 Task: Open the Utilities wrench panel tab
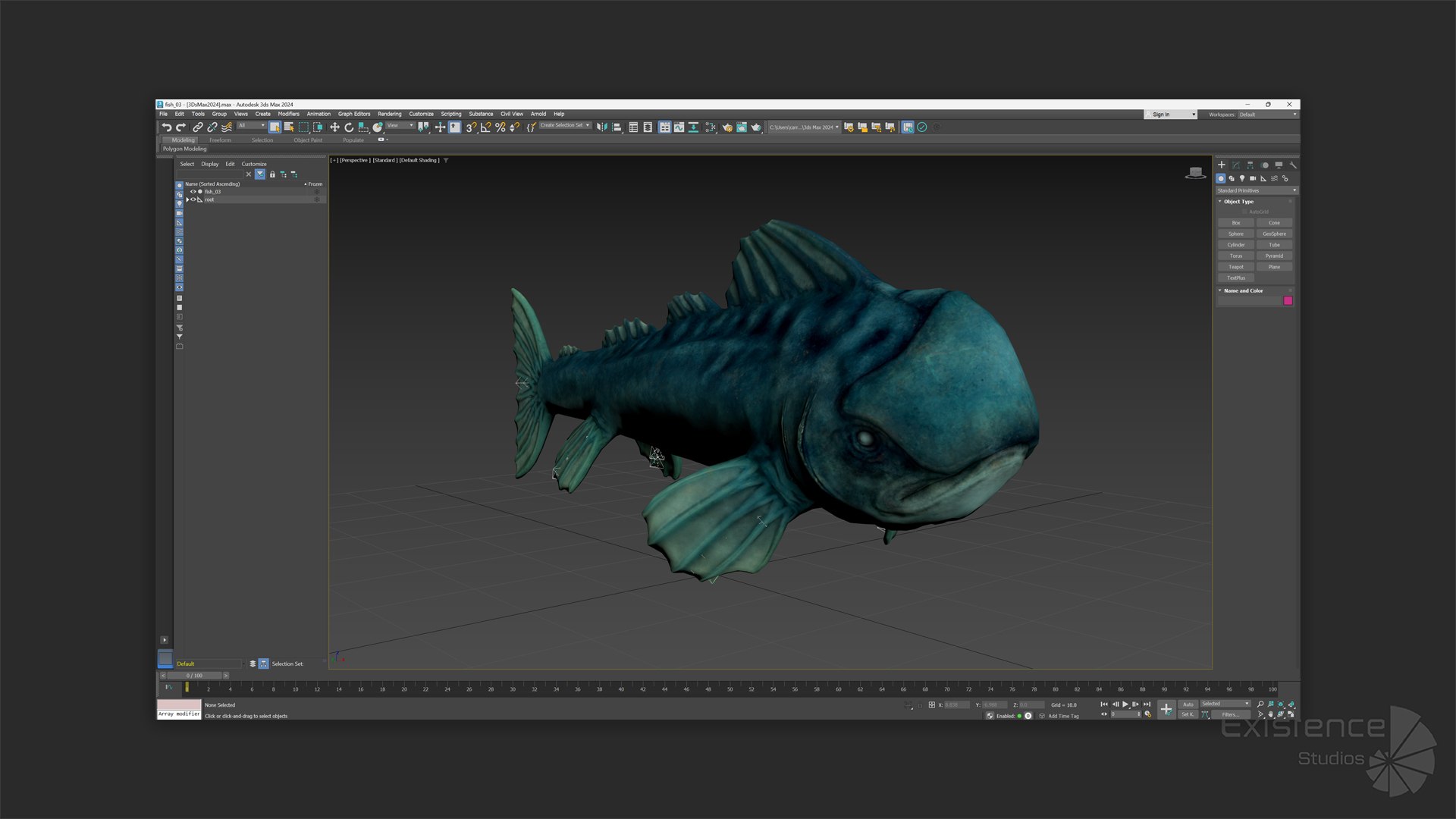pyautogui.click(x=1293, y=165)
